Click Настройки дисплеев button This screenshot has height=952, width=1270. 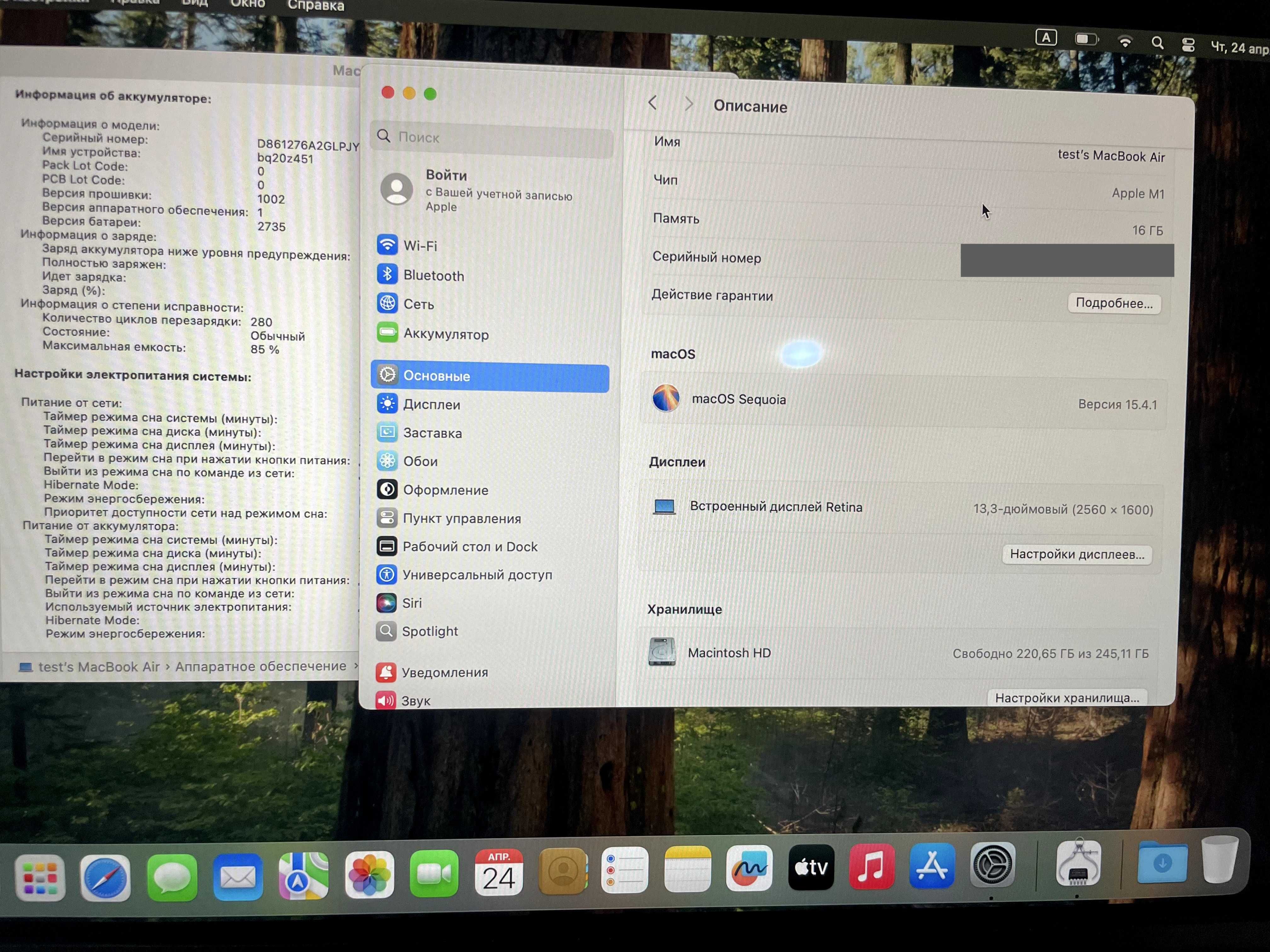pyautogui.click(x=1077, y=554)
